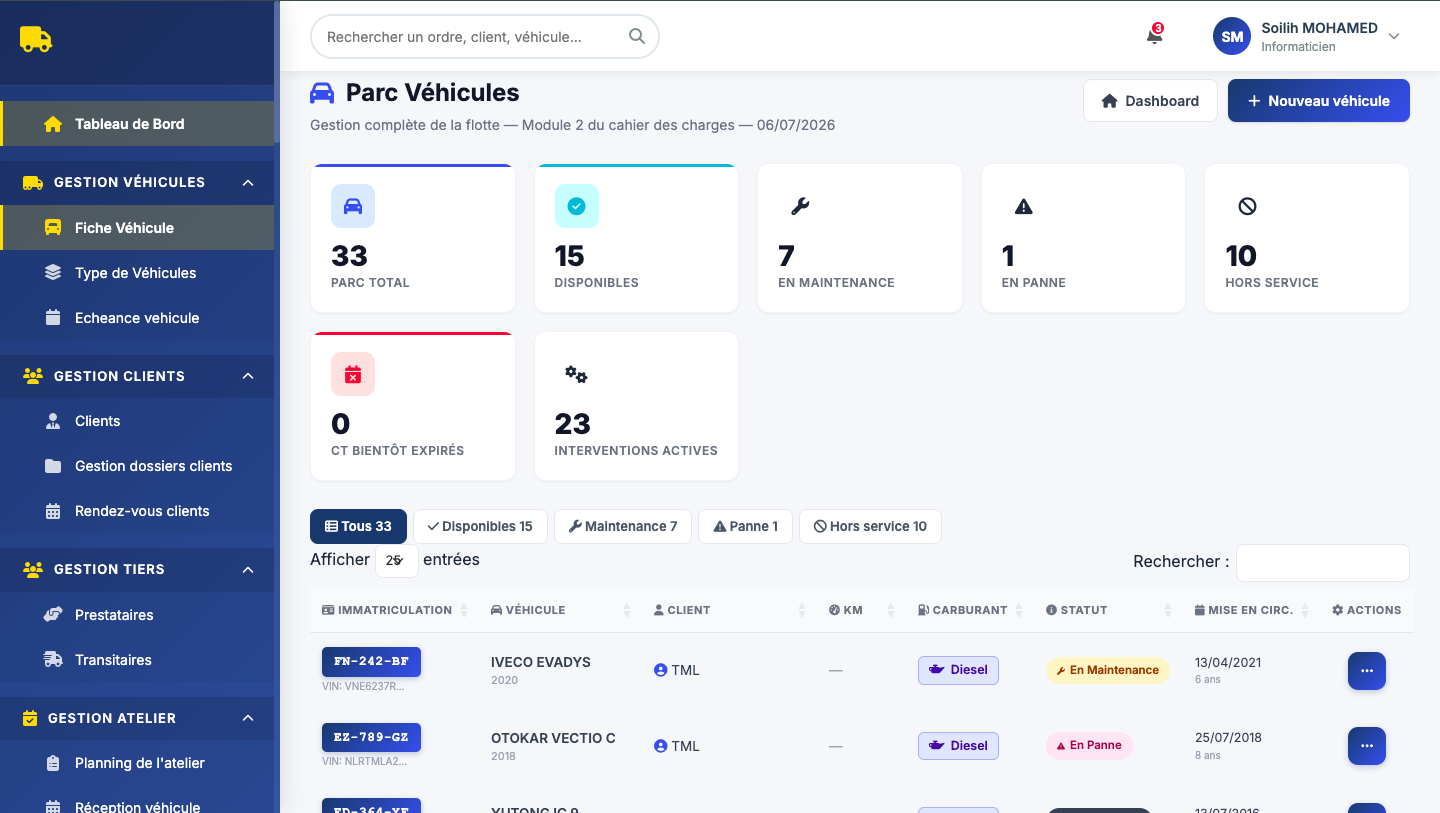Viewport: 1440px width, 813px height.
Task: Select the Tous 33 filter tab
Action: pyautogui.click(x=358, y=526)
